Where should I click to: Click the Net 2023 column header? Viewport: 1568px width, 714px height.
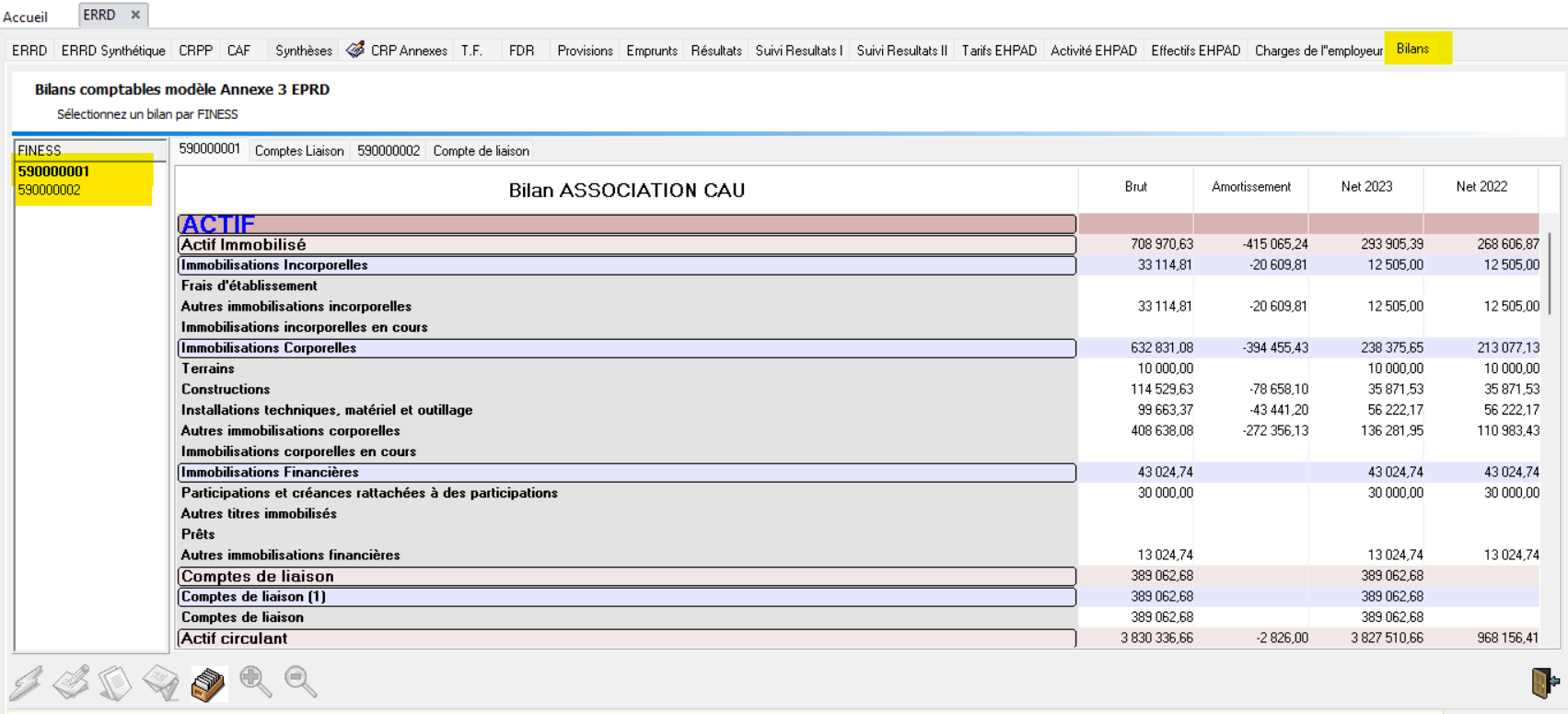(1366, 187)
